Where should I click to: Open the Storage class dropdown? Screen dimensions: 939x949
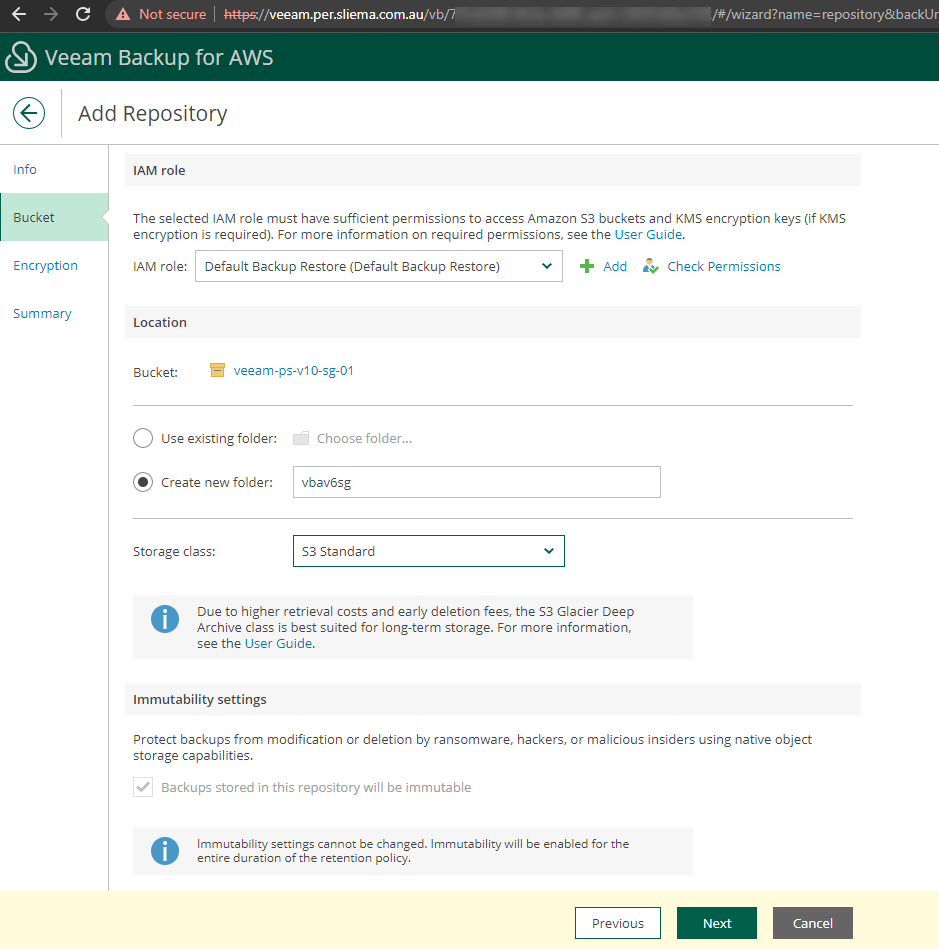pyautogui.click(x=429, y=551)
